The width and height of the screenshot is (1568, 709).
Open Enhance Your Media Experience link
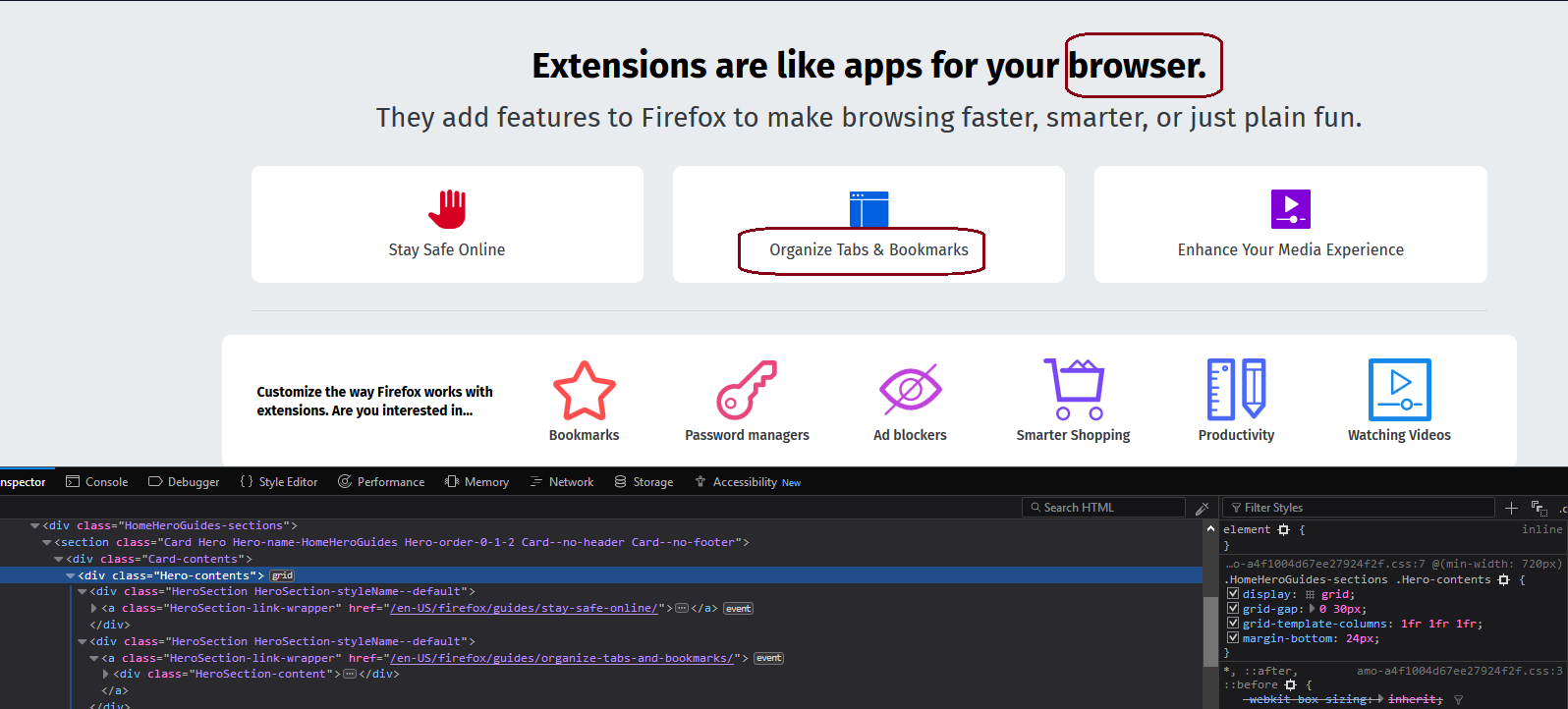[1290, 224]
